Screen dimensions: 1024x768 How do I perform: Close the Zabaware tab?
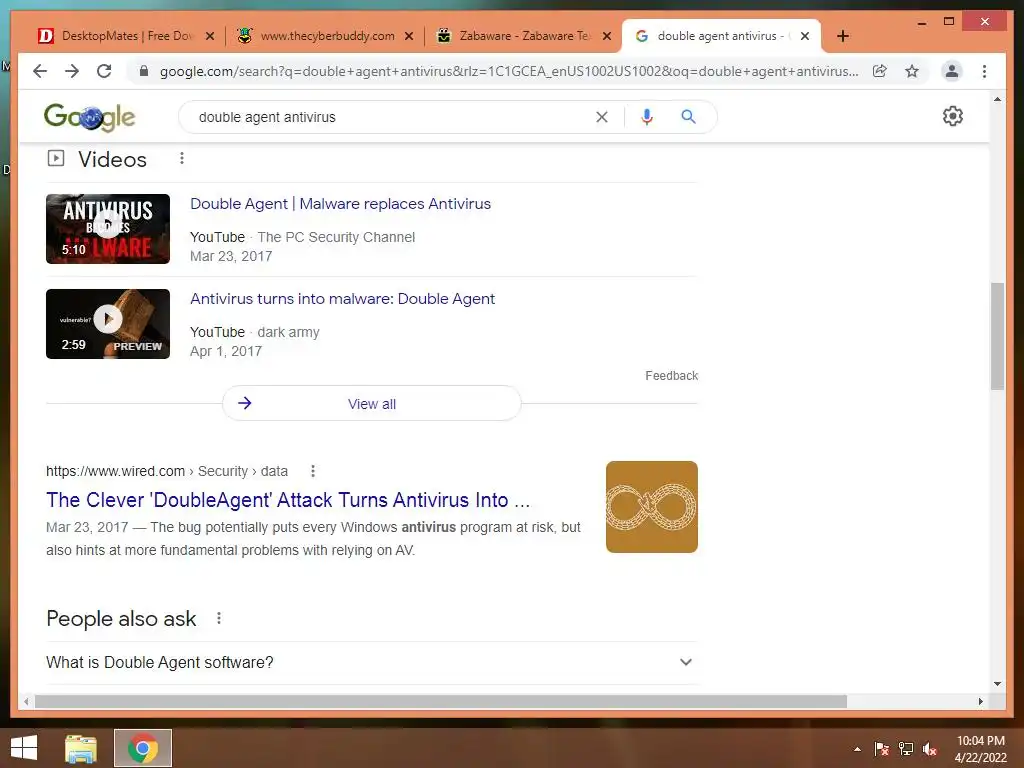(x=607, y=36)
